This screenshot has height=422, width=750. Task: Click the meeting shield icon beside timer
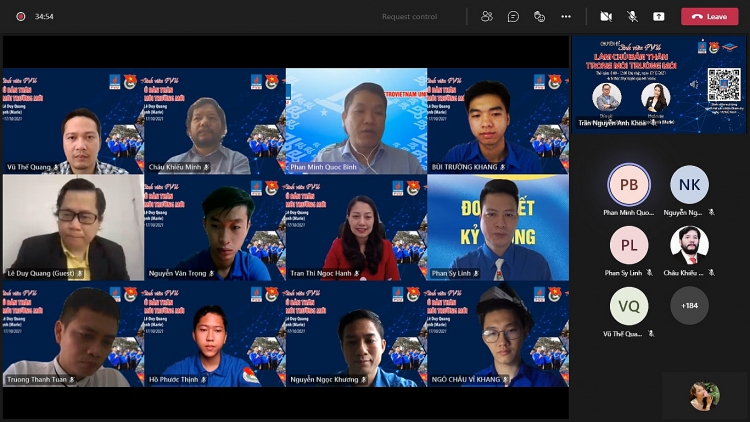point(17,16)
